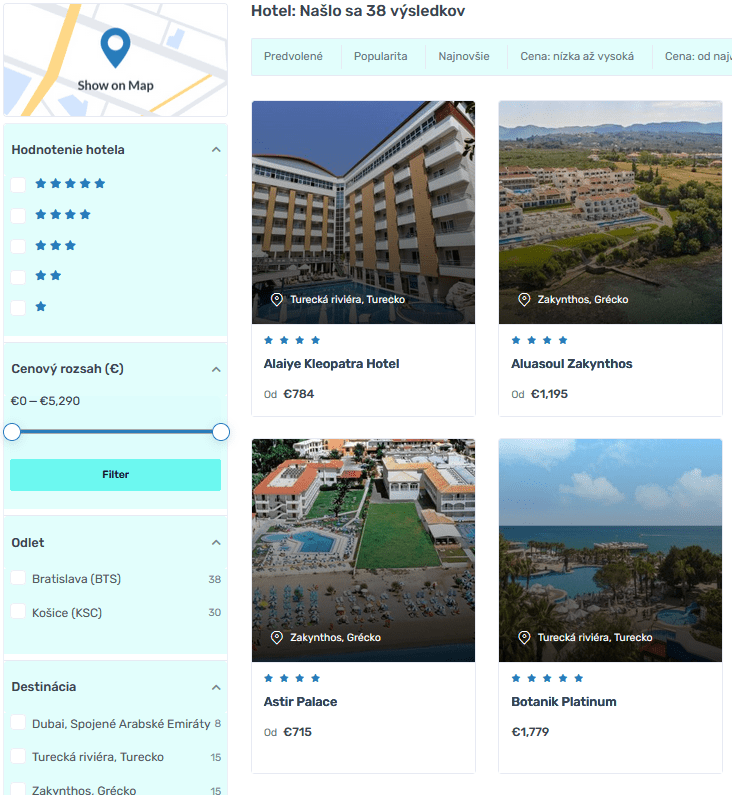Collapse the Cenový rozsah (€) section
The height and width of the screenshot is (795, 732).
pyautogui.click(x=216, y=369)
